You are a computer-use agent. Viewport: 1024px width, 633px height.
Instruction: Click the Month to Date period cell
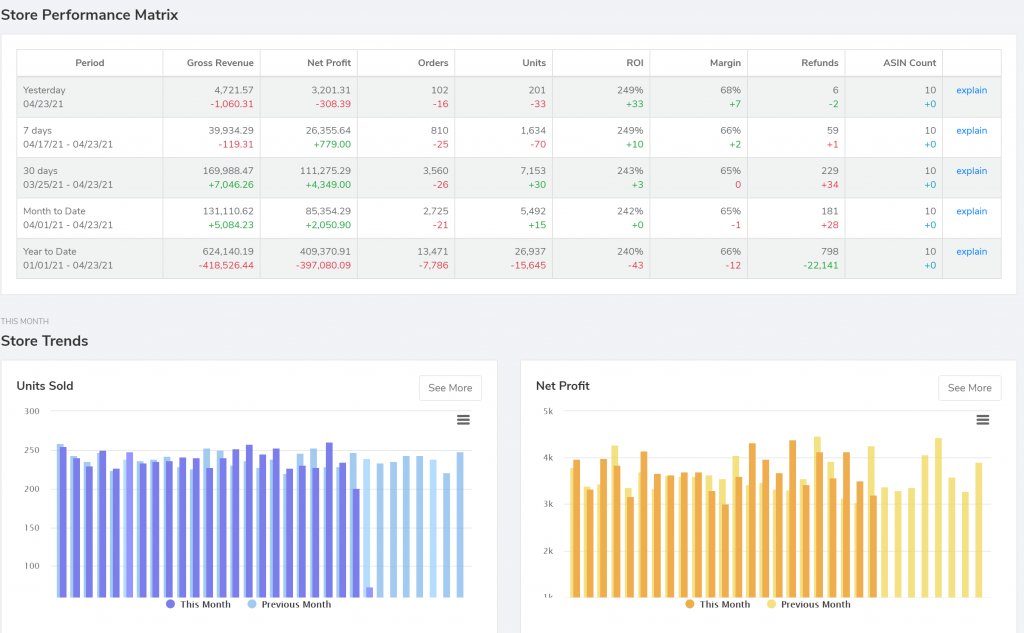coord(89,218)
